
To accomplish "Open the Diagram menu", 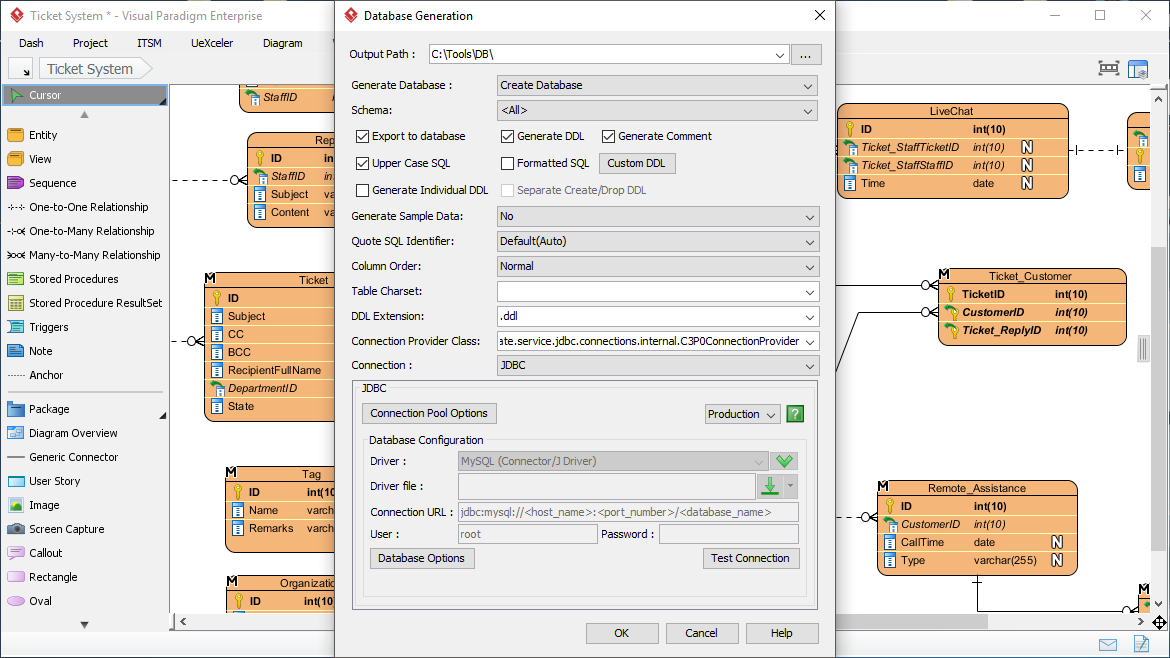I will tap(283, 43).
